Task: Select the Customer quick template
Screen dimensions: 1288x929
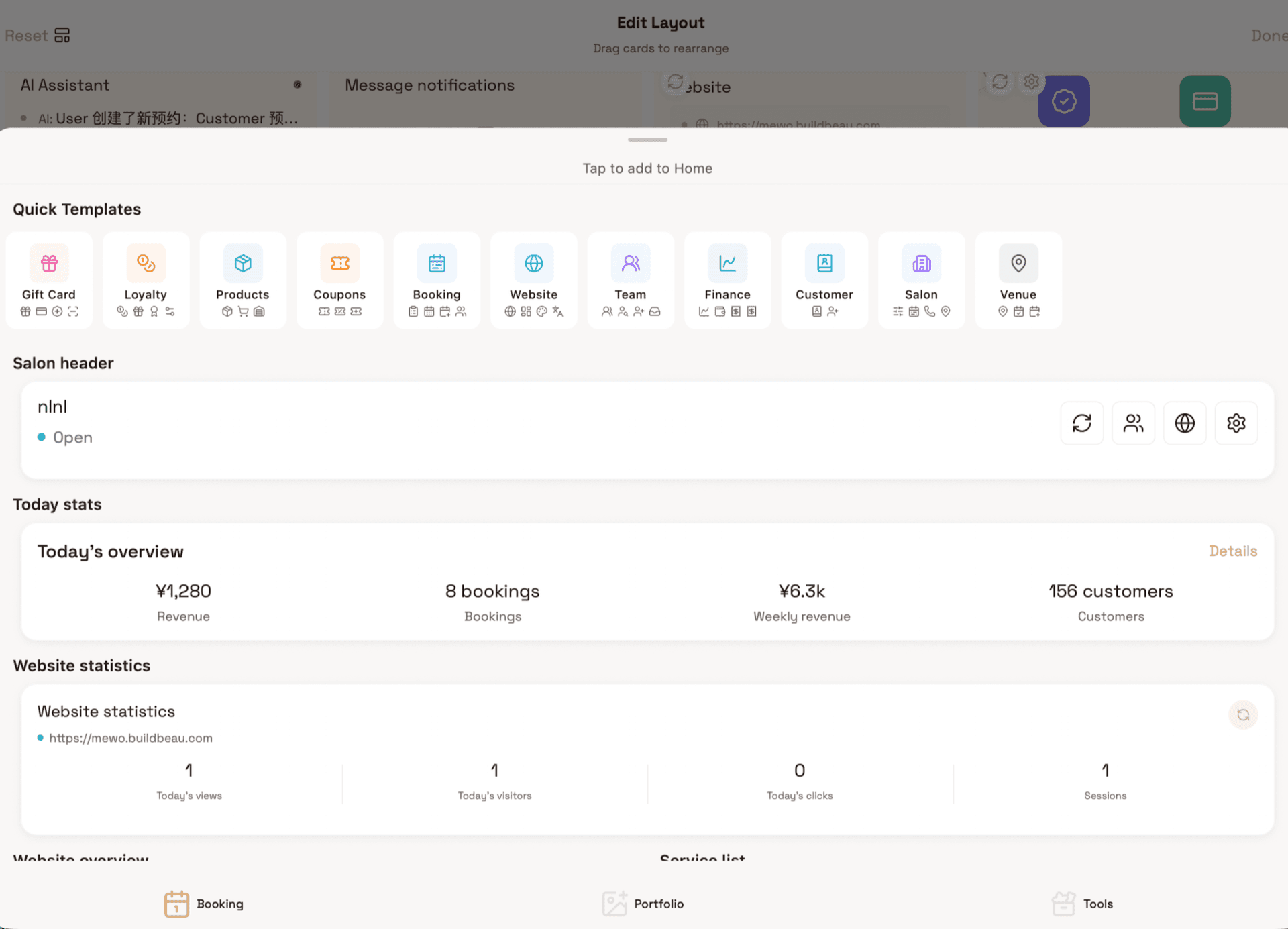Action: (824, 280)
